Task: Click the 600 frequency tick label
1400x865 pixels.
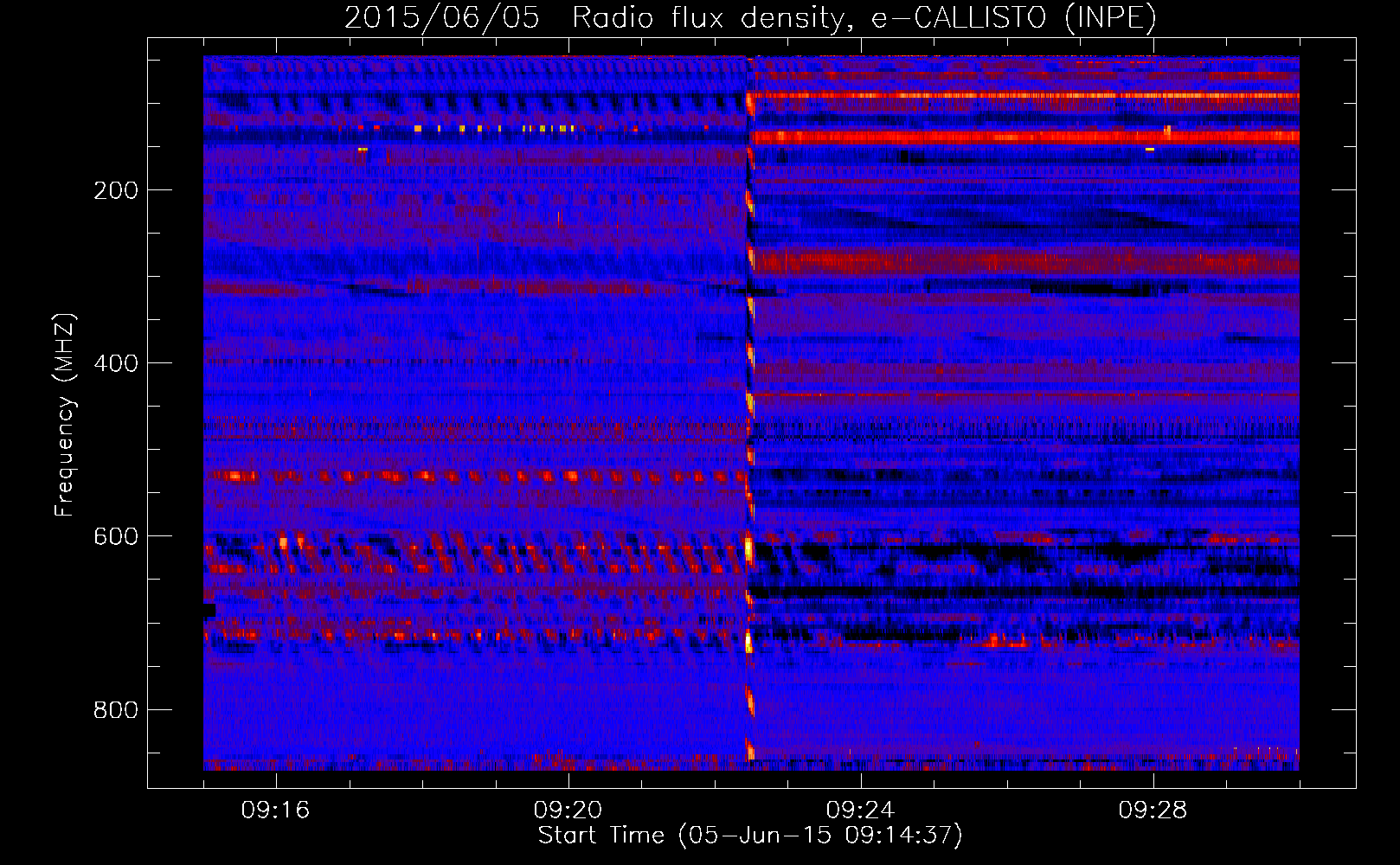Action: tap(116, 536)
